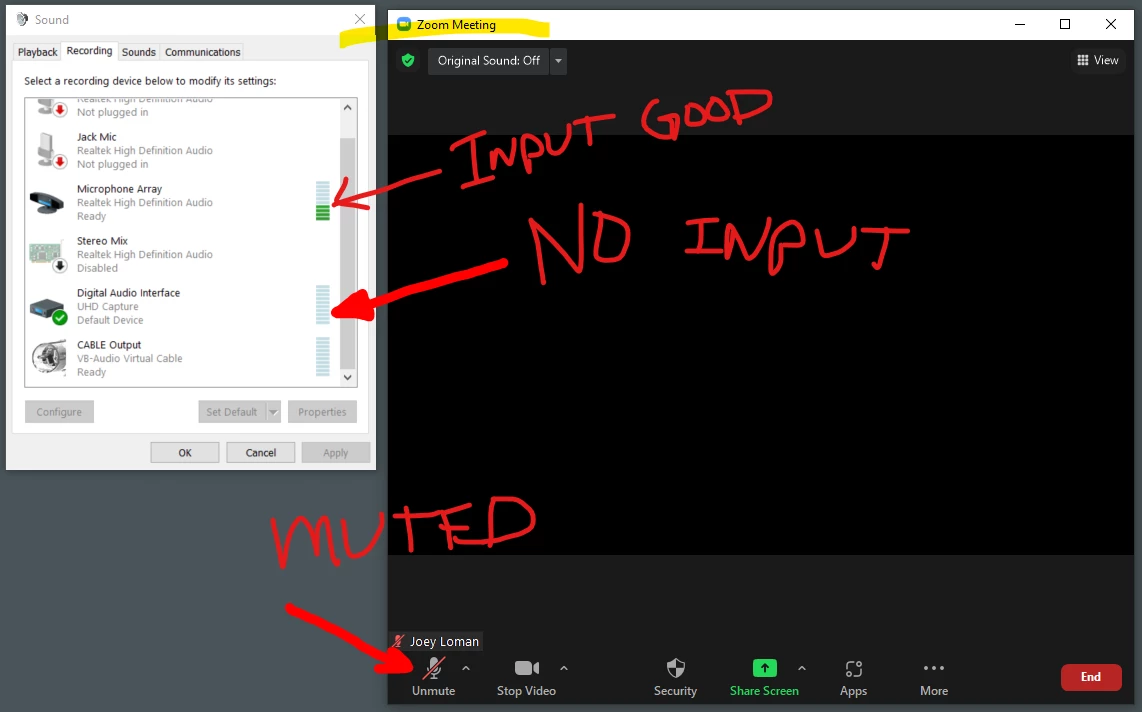Viewport: 1142px width, 712px height.
Task: Click Joey Loman participant name label
Action: click(x=444, y=641)
